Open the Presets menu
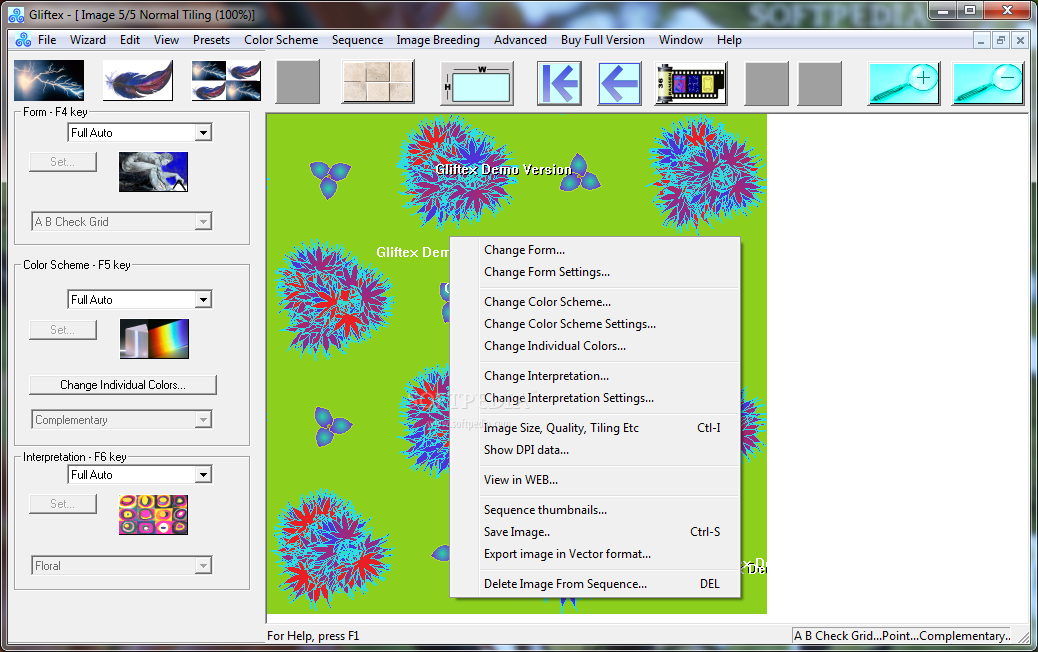The image size is (1038, 652). tap(211, 40)
